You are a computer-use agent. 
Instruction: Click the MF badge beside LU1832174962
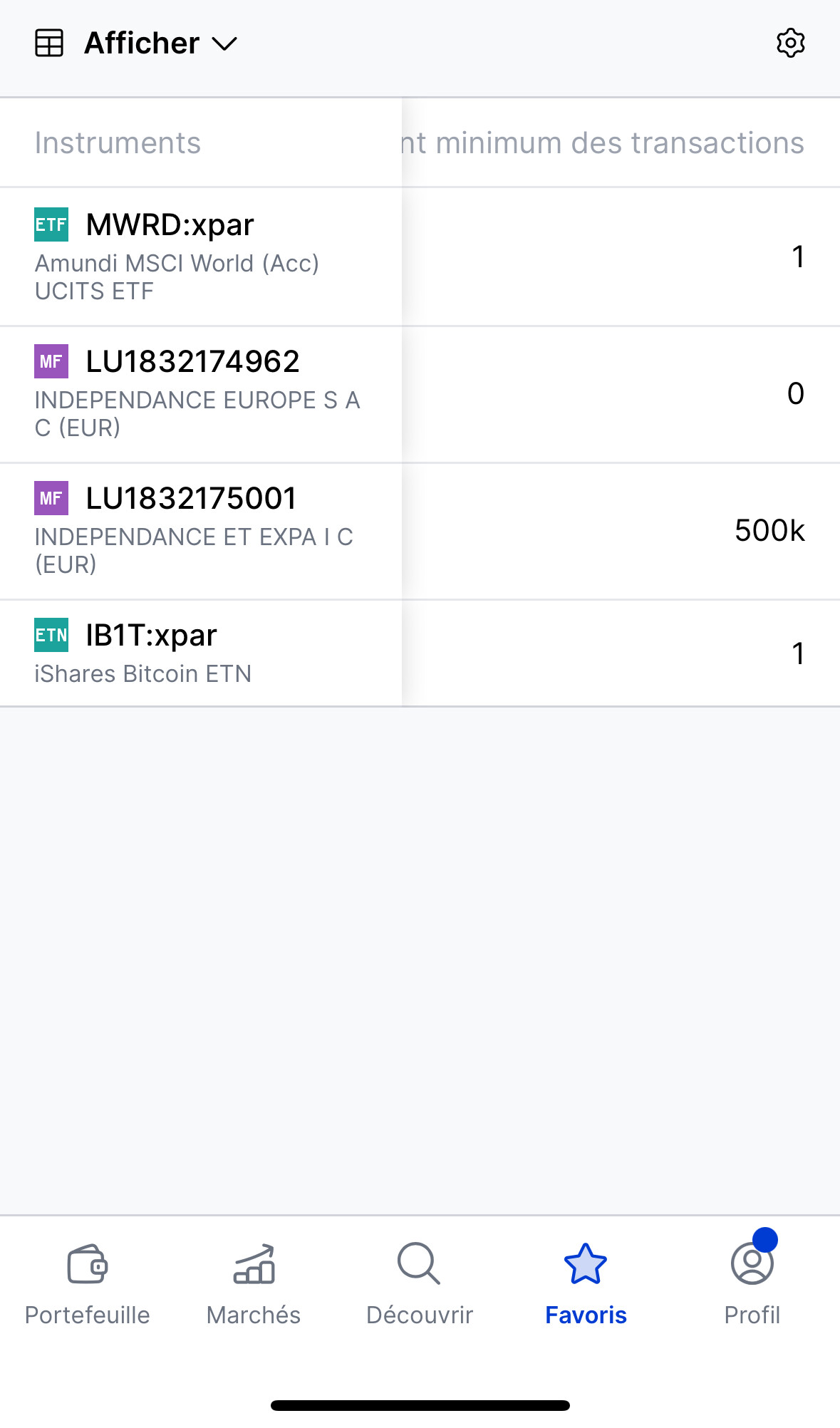point(51,361)
